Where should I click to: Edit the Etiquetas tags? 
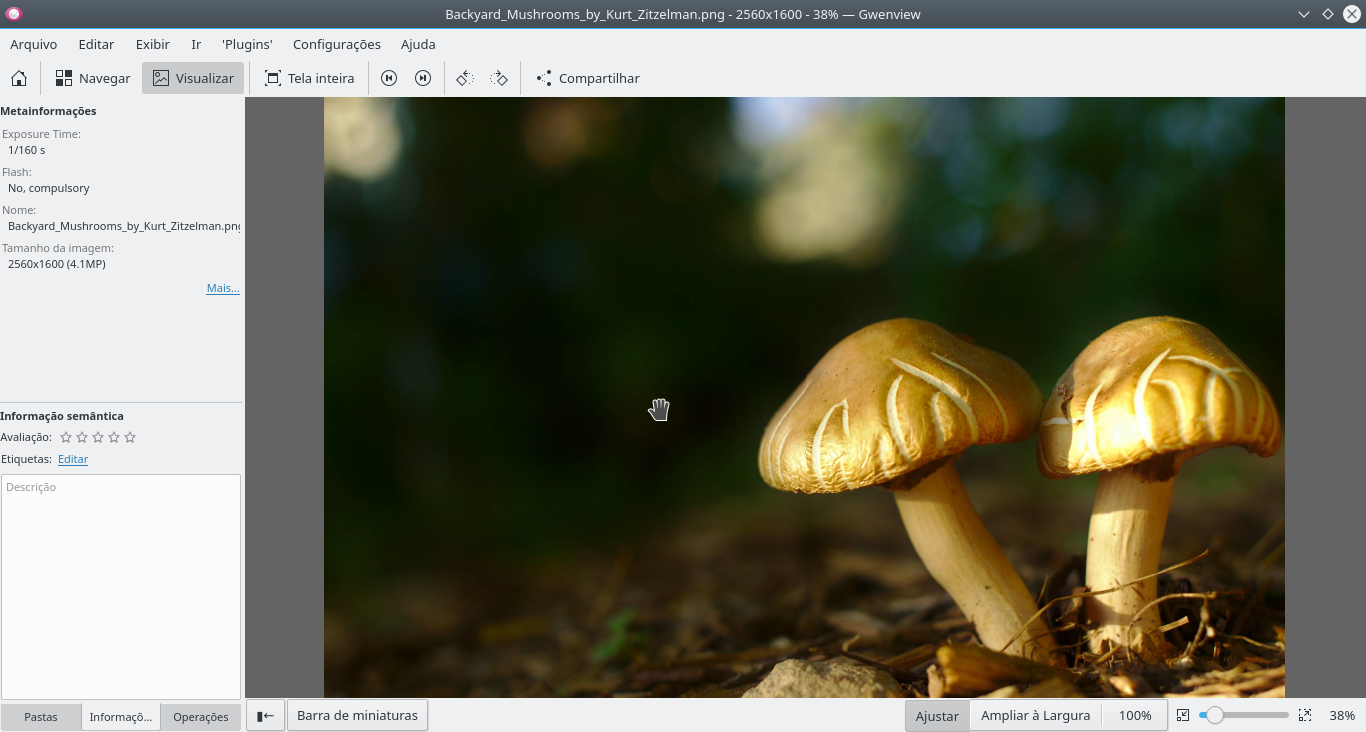72,458
